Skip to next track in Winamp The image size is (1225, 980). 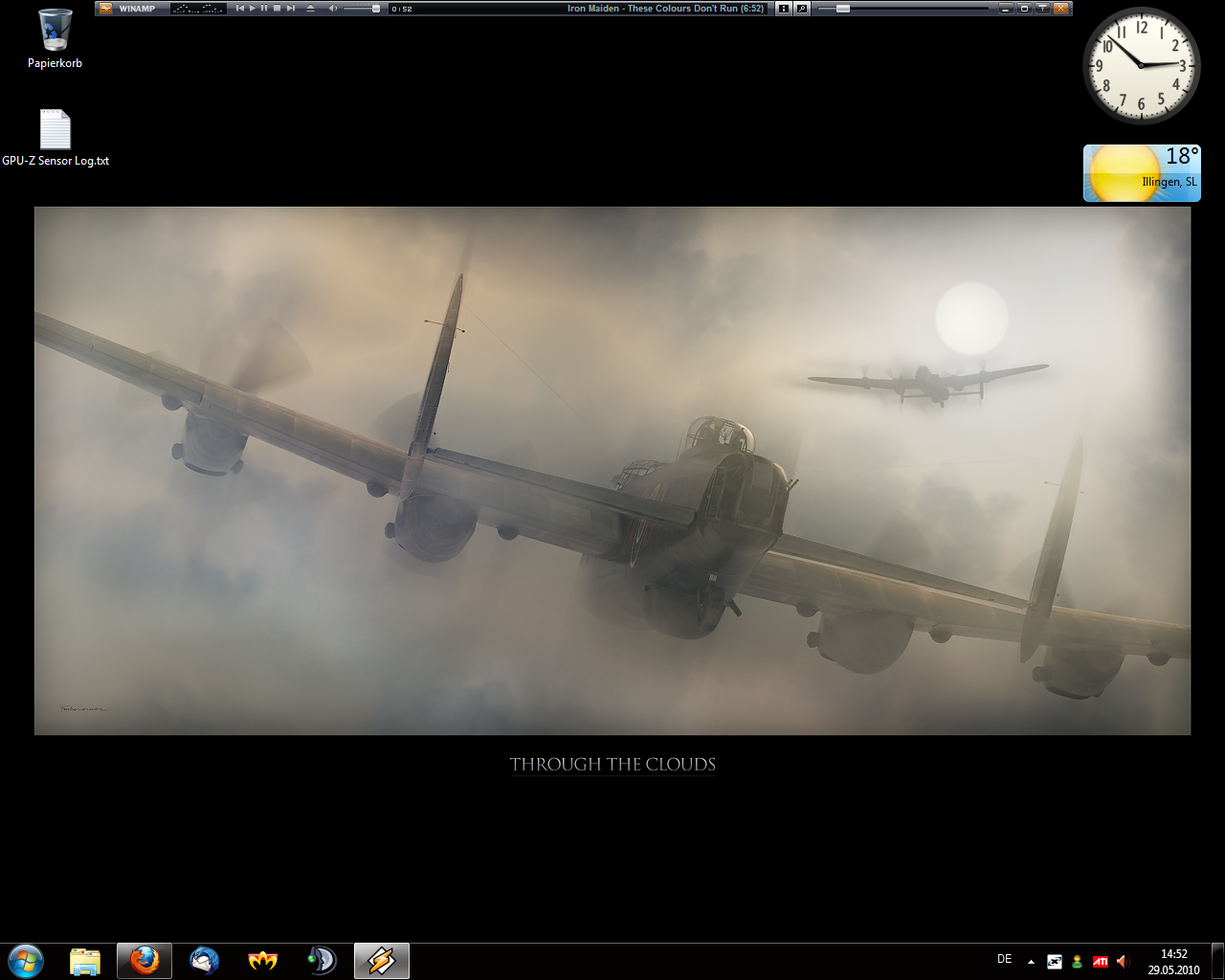[x=290, y=8]
